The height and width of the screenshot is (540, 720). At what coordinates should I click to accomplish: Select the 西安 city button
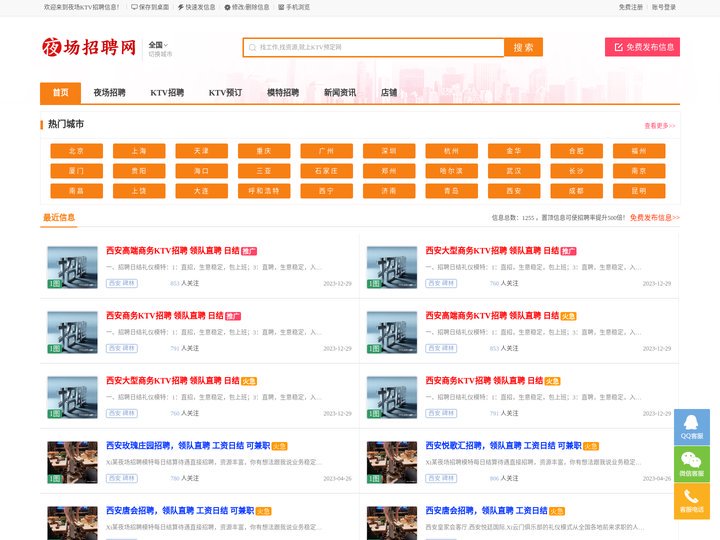point(514,191)
